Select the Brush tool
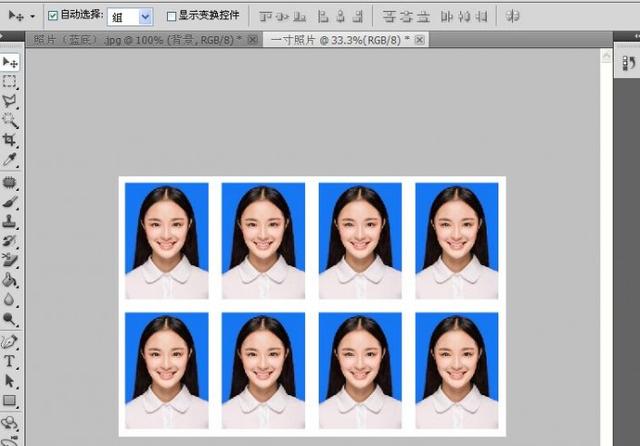This screenshot has height=446, width=640. [x=10, y=201]
